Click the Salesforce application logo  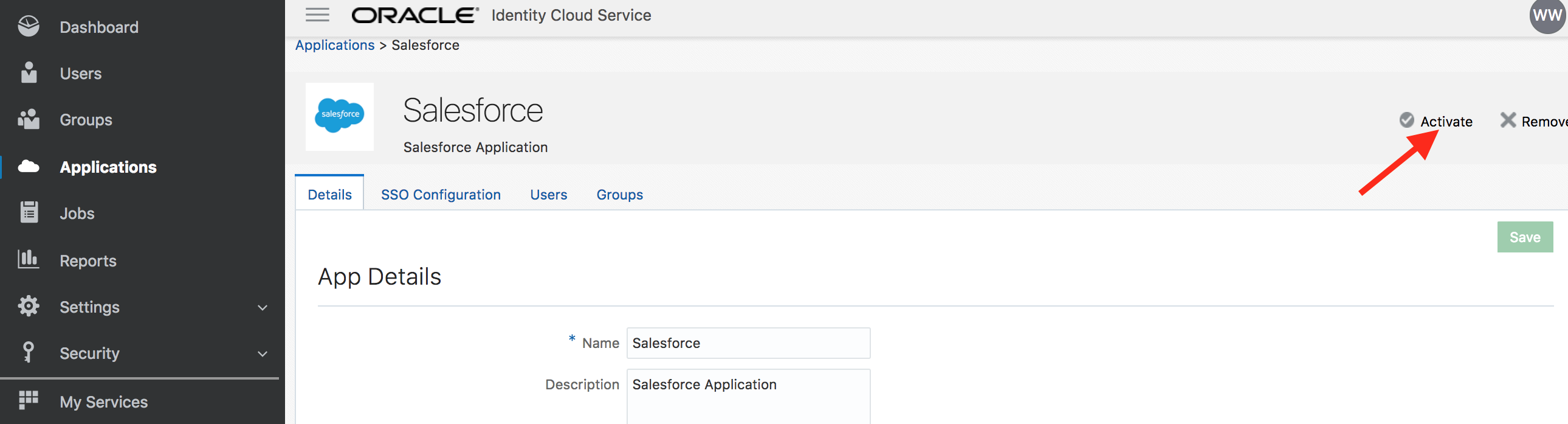340,116
